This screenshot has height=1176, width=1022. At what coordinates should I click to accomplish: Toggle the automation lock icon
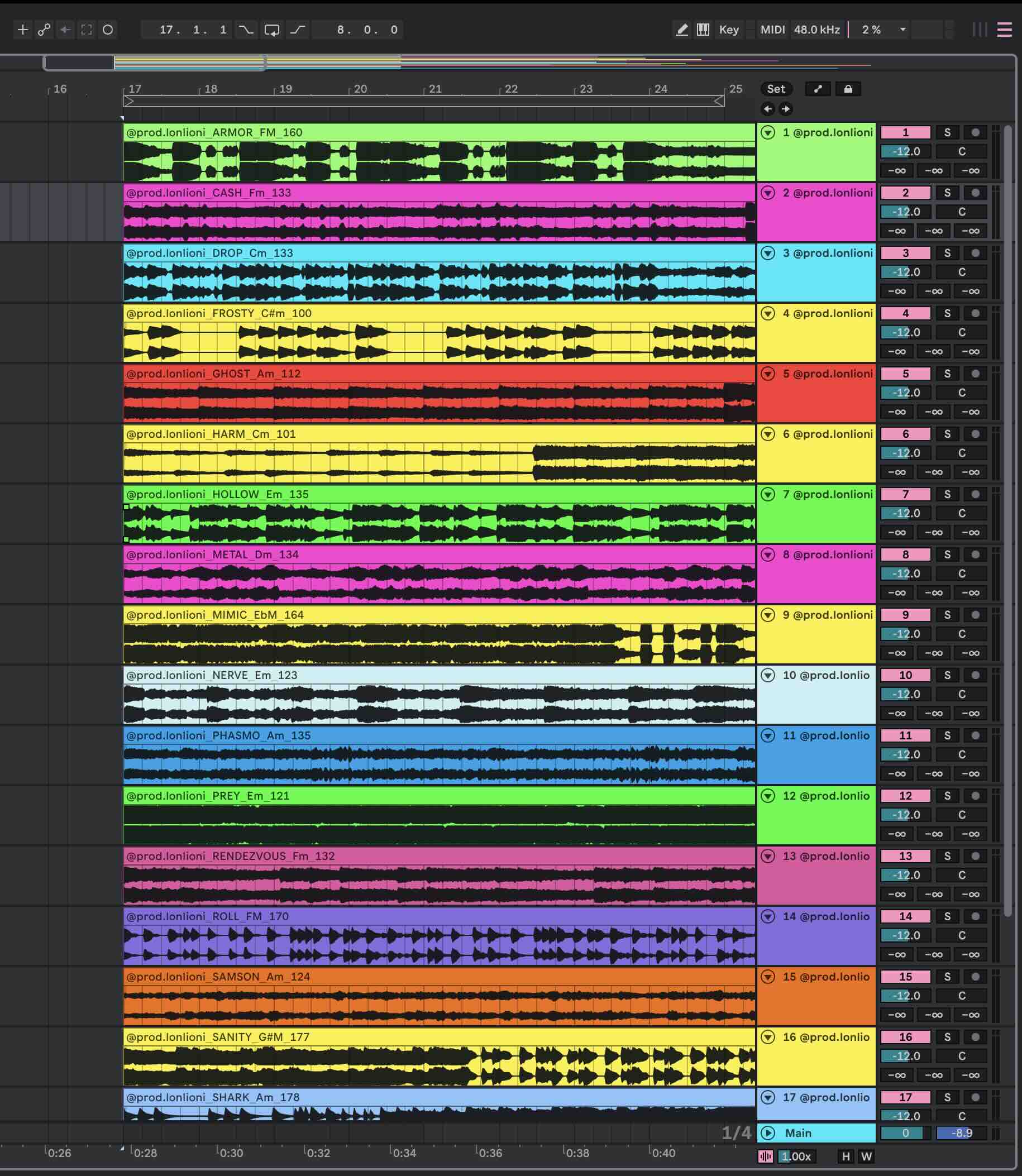(x=848, y=89)
